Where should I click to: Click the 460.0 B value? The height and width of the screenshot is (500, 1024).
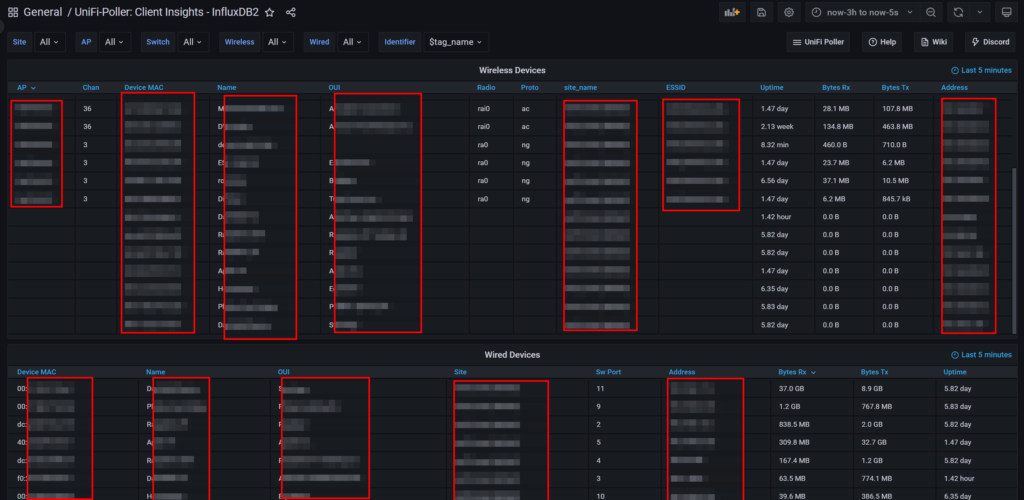[835, 144]
